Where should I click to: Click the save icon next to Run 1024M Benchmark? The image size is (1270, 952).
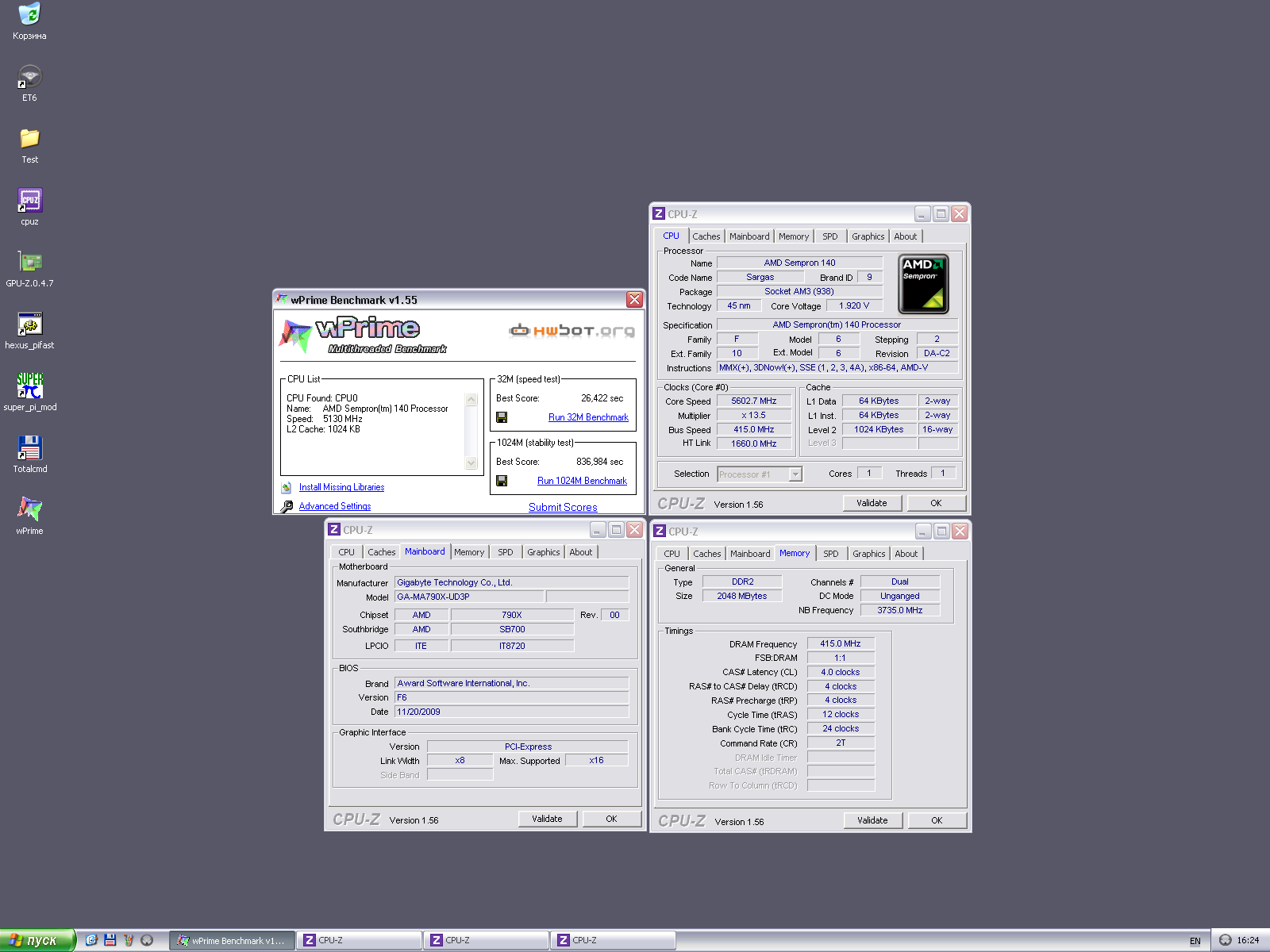tap(502, 481)
